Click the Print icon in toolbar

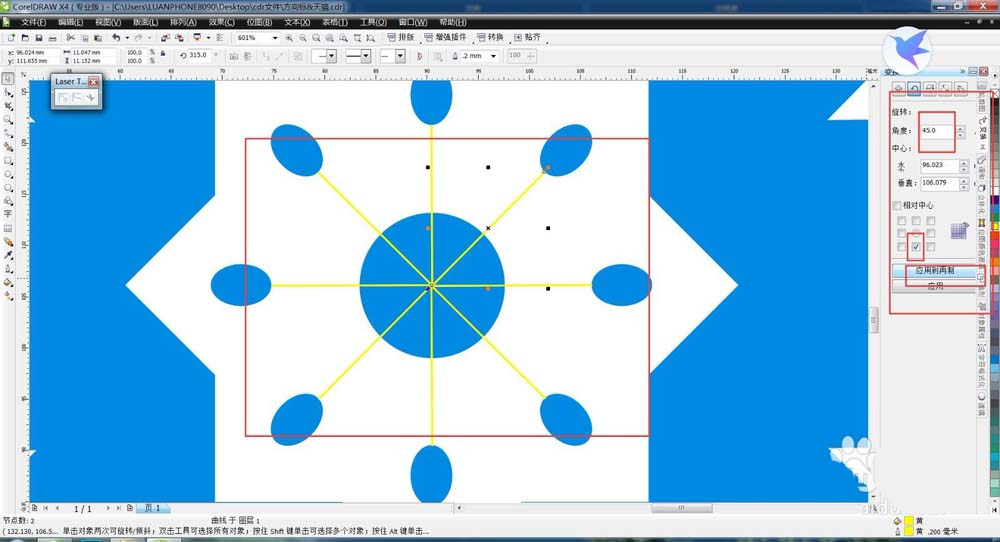[52, 38]
